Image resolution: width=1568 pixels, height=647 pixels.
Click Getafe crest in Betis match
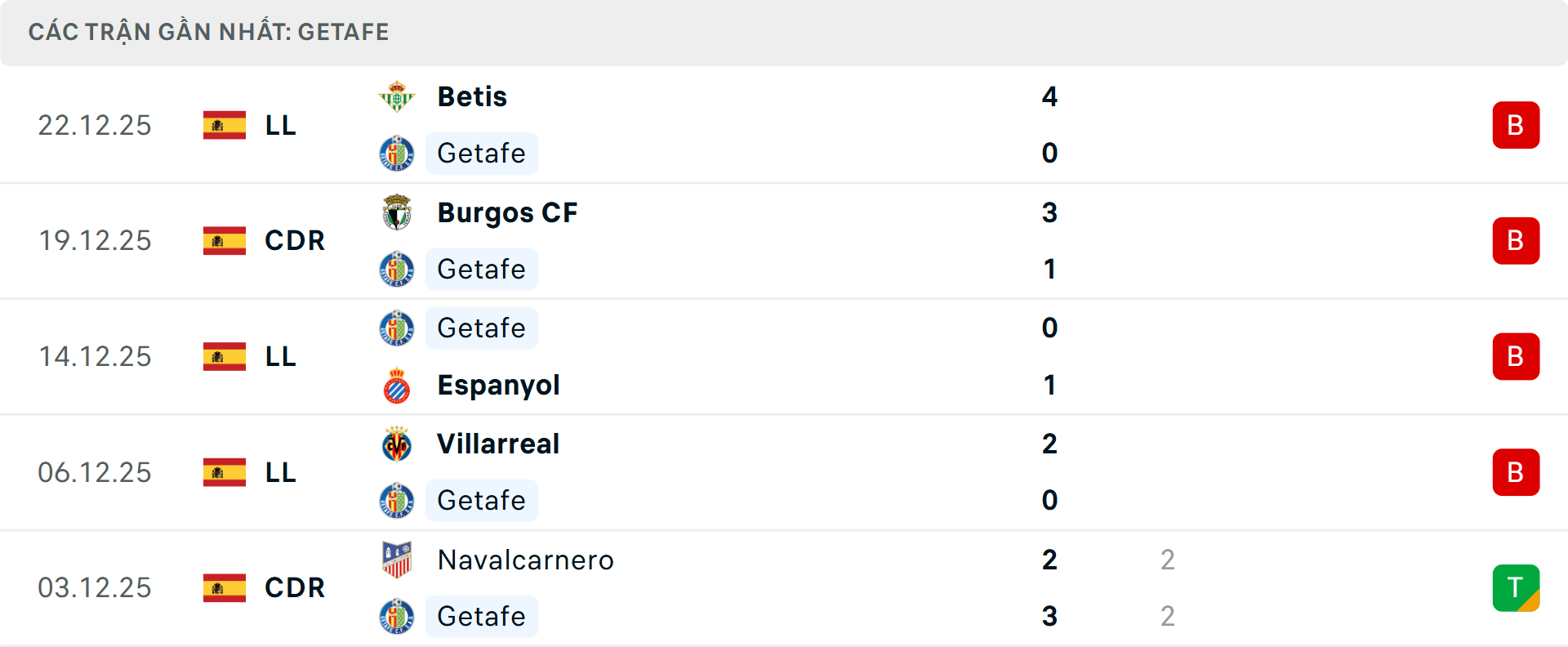[397, 154]
